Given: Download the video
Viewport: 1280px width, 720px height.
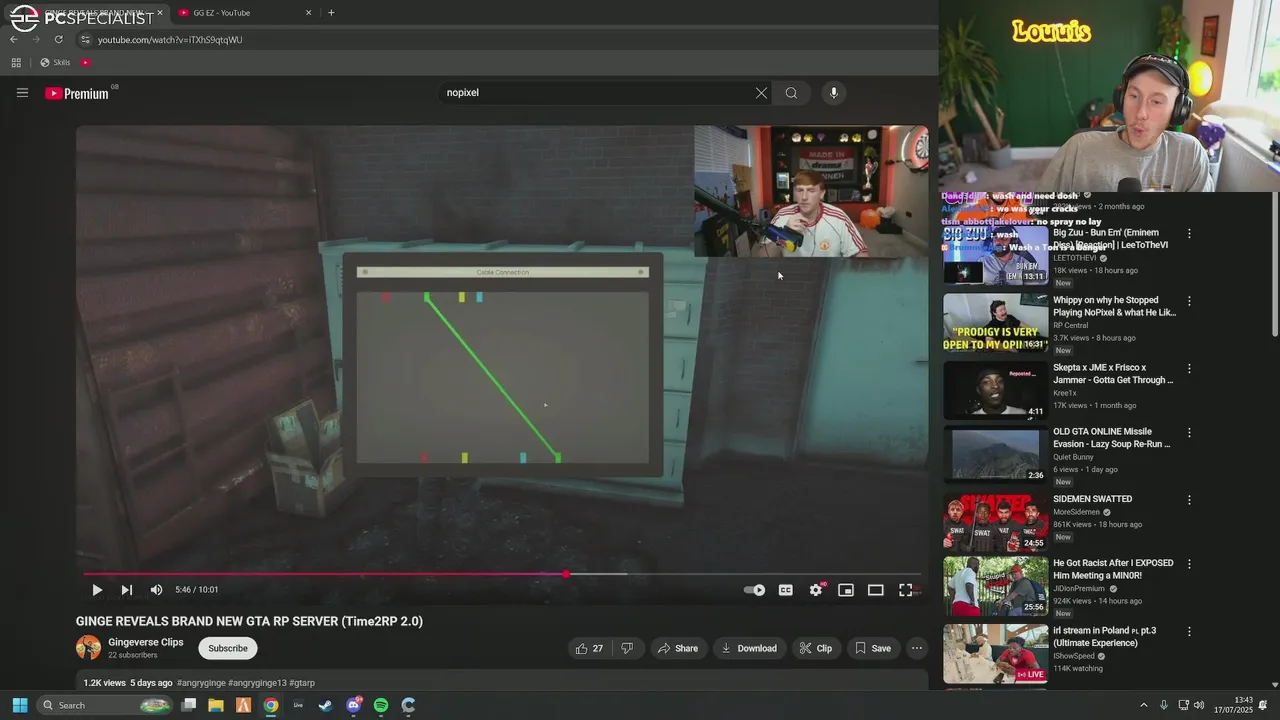Looking at the screenshot, I should pyautogui.click(x=748, y=648).
